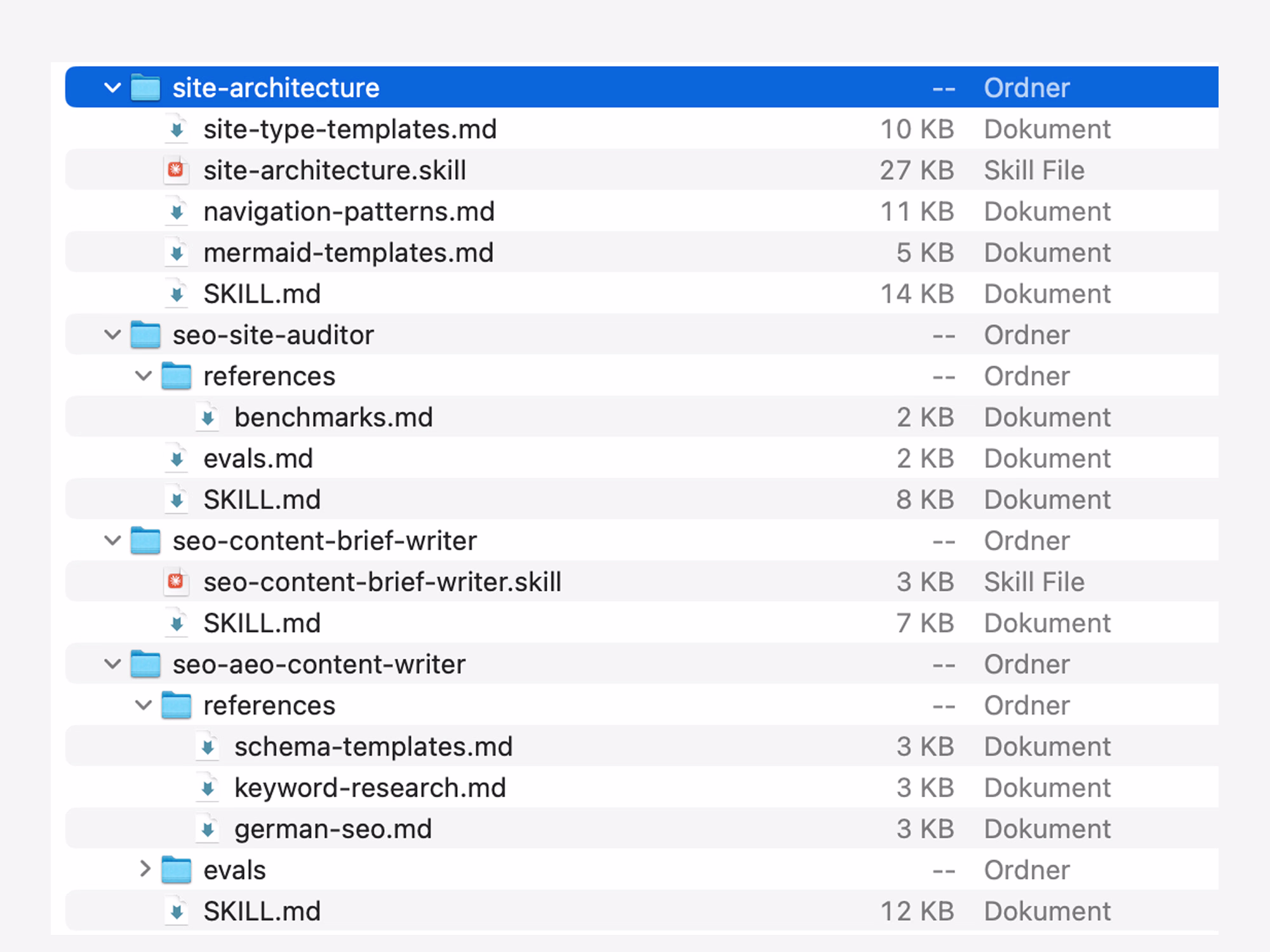Click the evals folder icon
The image size is (1270, 952).
click(177, 869)
